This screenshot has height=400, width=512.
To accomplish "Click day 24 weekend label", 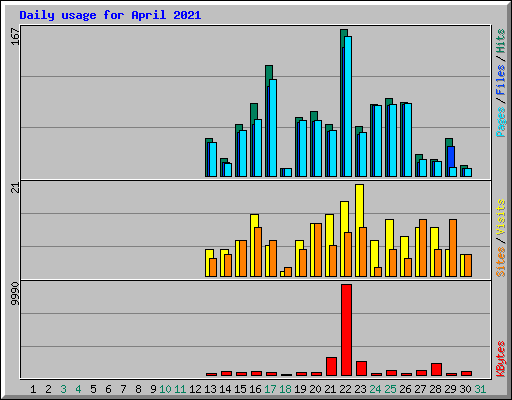I will click(x=375, y=389).
